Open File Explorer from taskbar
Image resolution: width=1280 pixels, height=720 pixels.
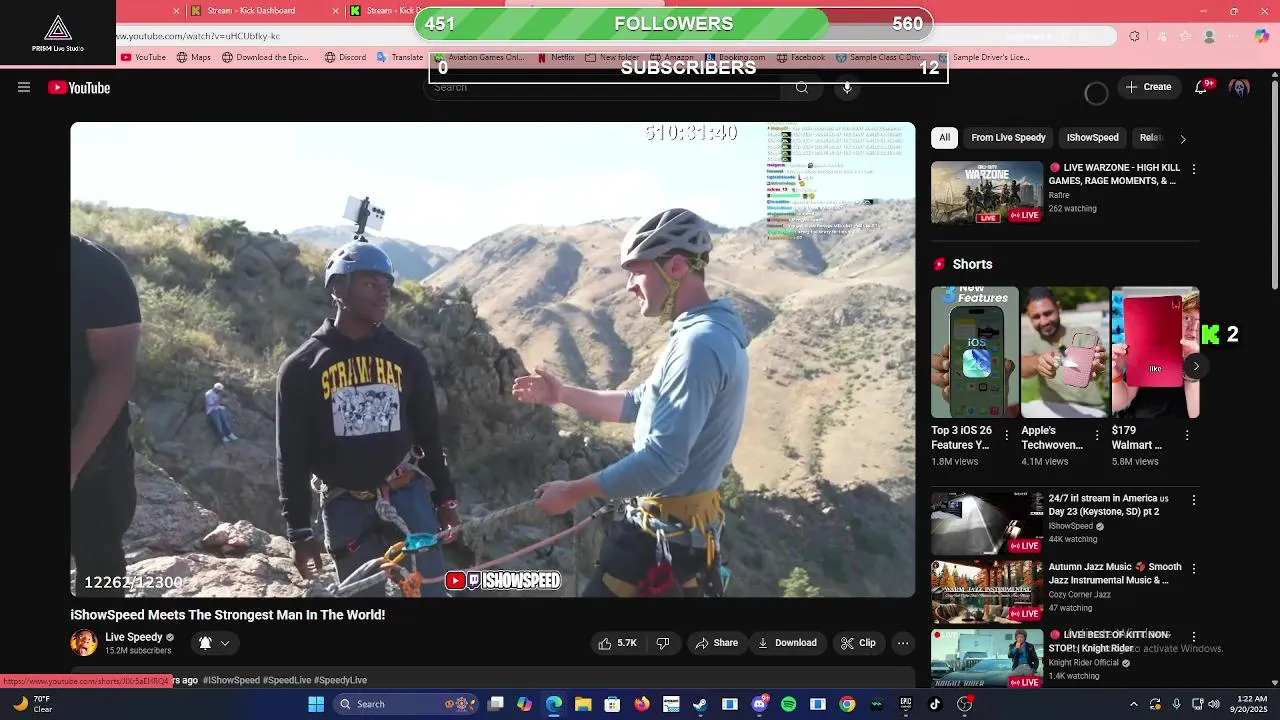(x=583, y=704)
